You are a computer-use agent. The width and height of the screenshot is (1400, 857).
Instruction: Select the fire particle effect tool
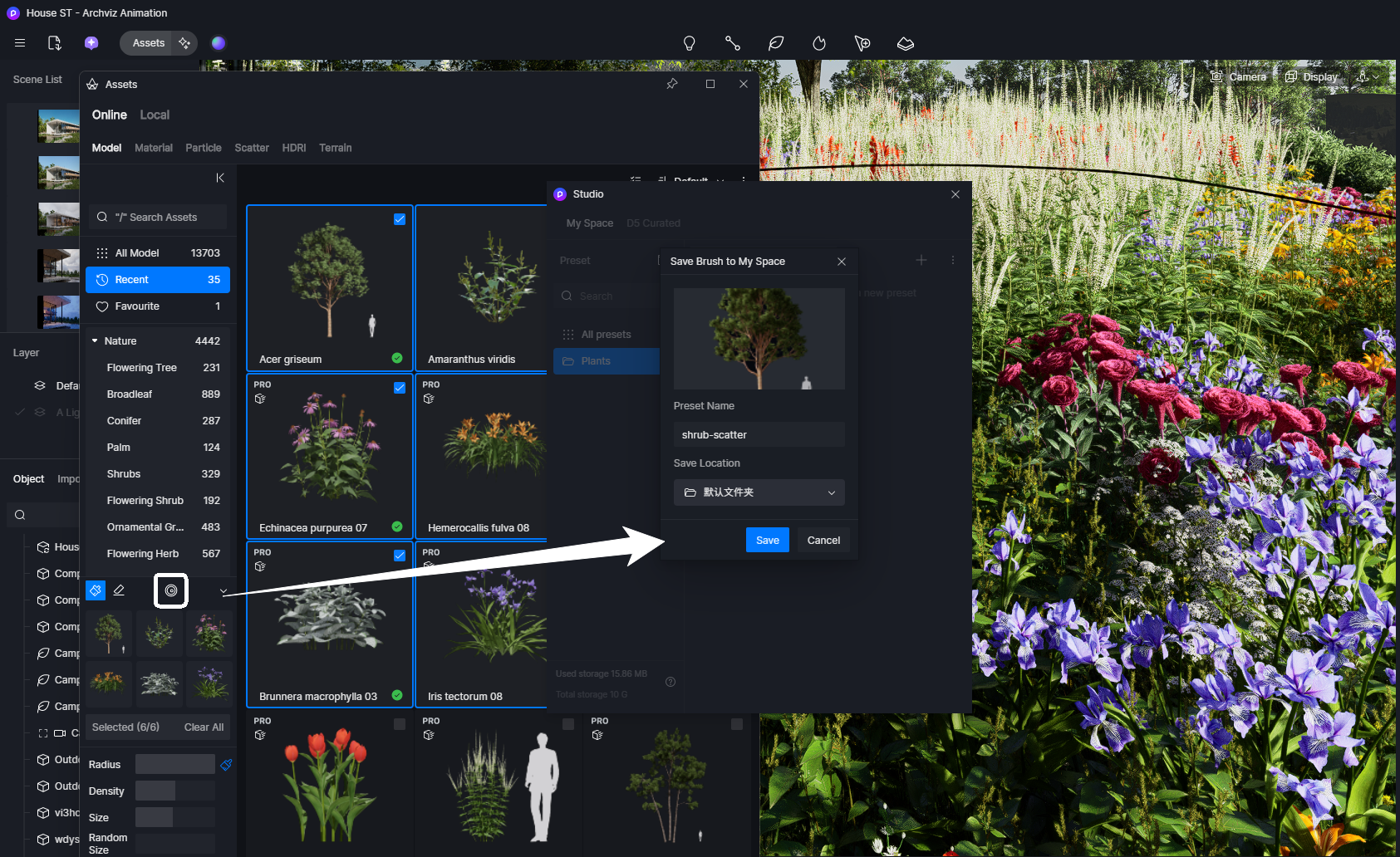[x=819, y=43]
